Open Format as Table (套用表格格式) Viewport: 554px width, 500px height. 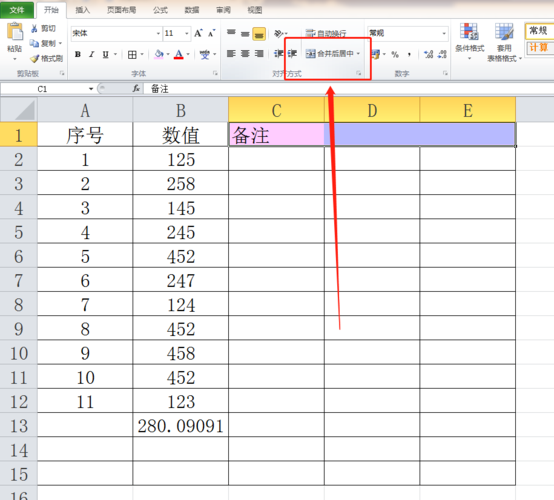pyautogui.click(x=504, y=42)
